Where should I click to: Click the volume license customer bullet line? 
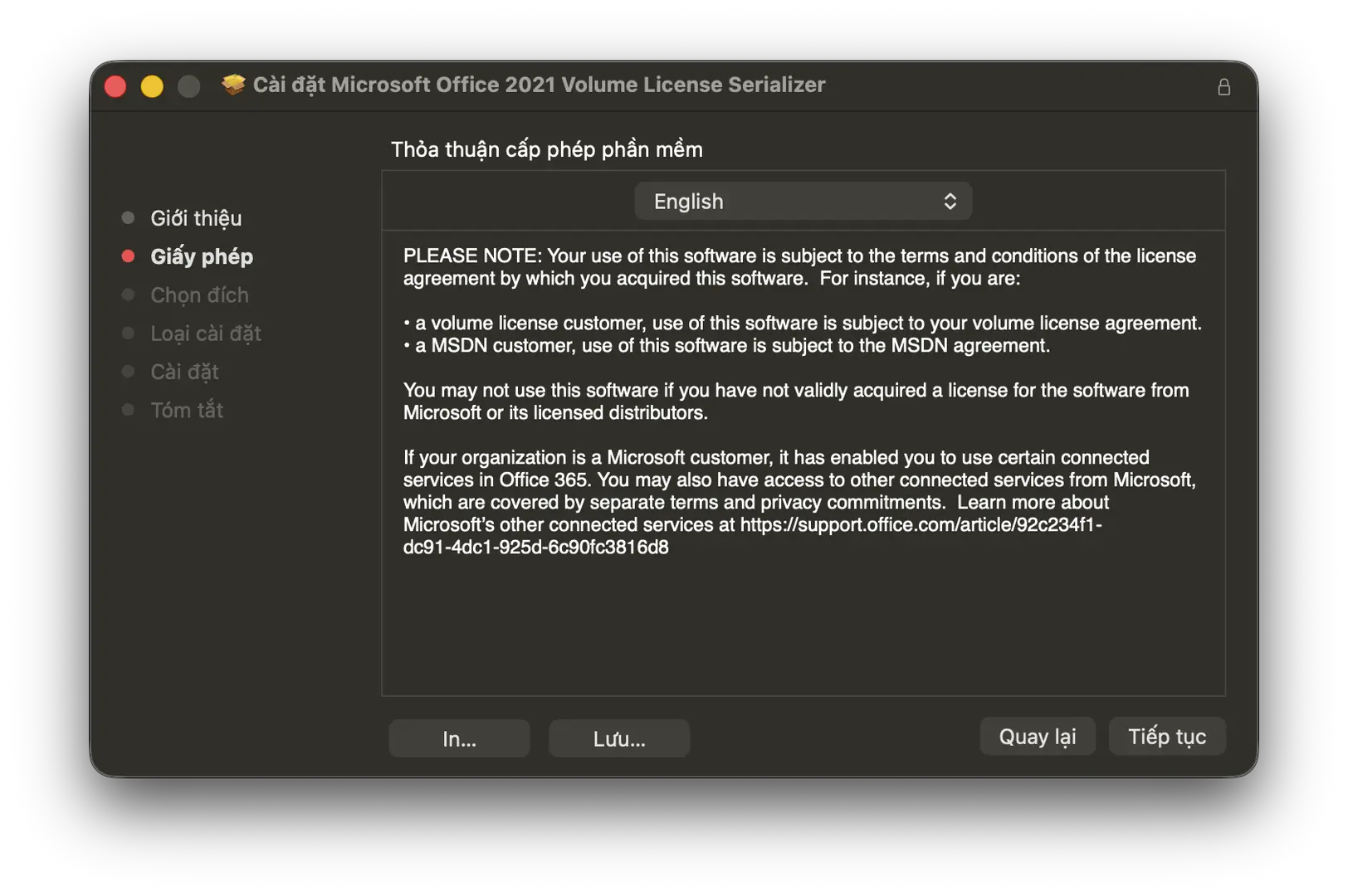pyautogui.click(x=803, y=323)
